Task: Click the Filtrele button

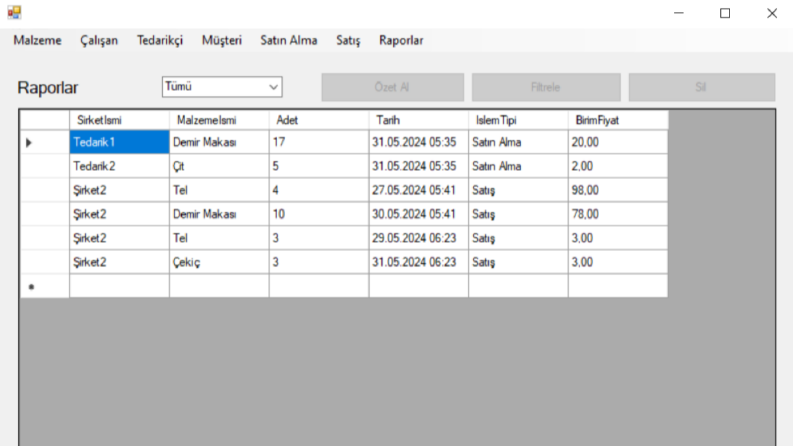Action: tap(546, 87)
